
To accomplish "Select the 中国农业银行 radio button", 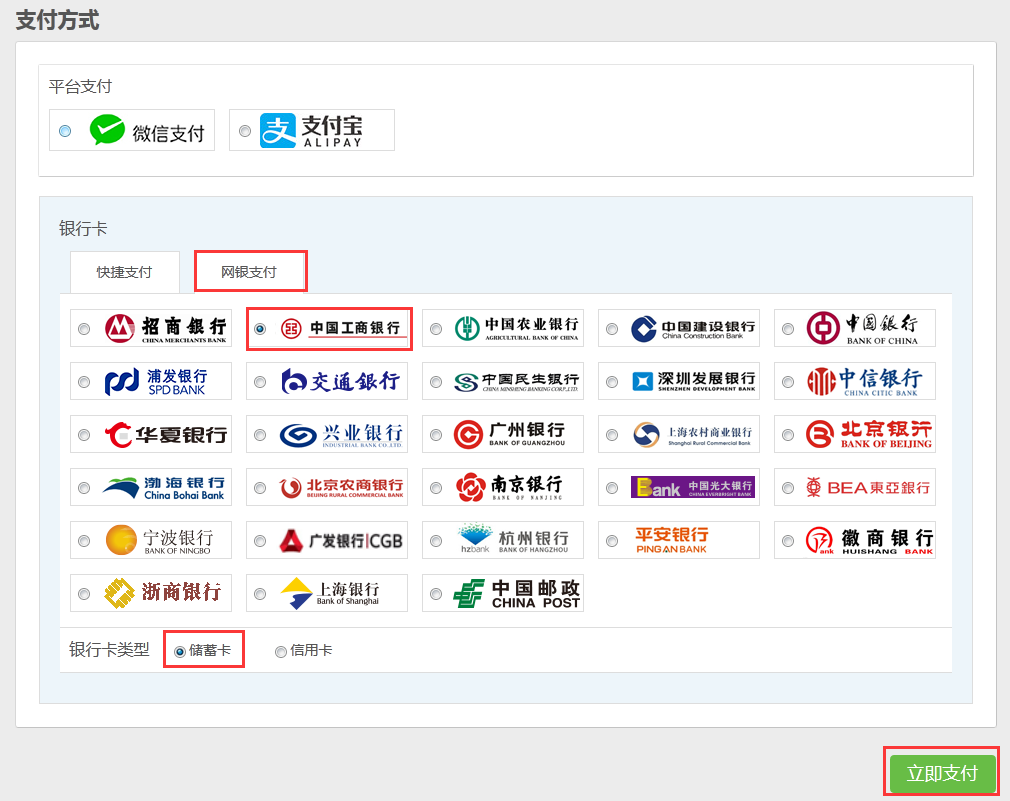I will coord(436,329).
